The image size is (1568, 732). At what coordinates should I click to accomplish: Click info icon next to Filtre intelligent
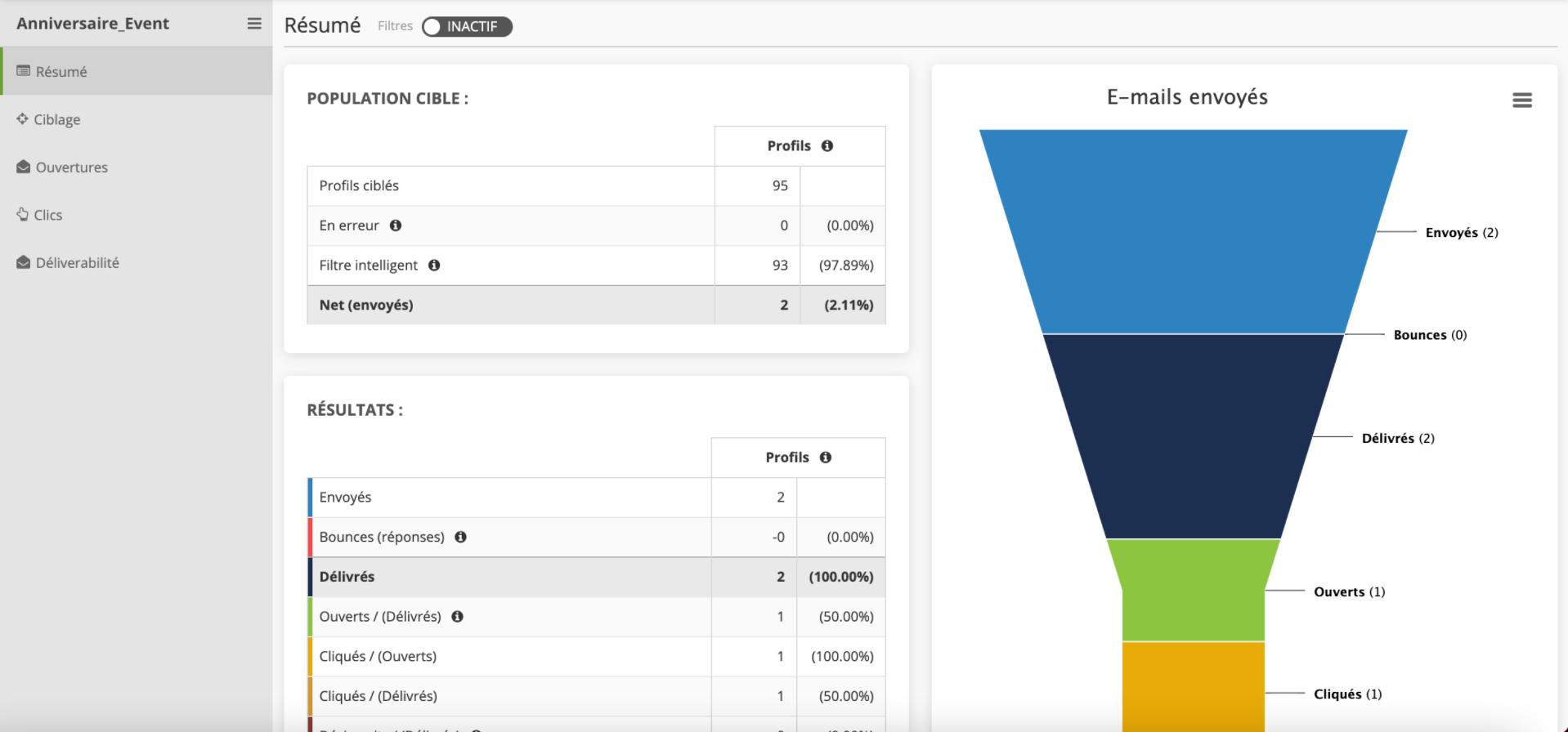click(434, 266)
